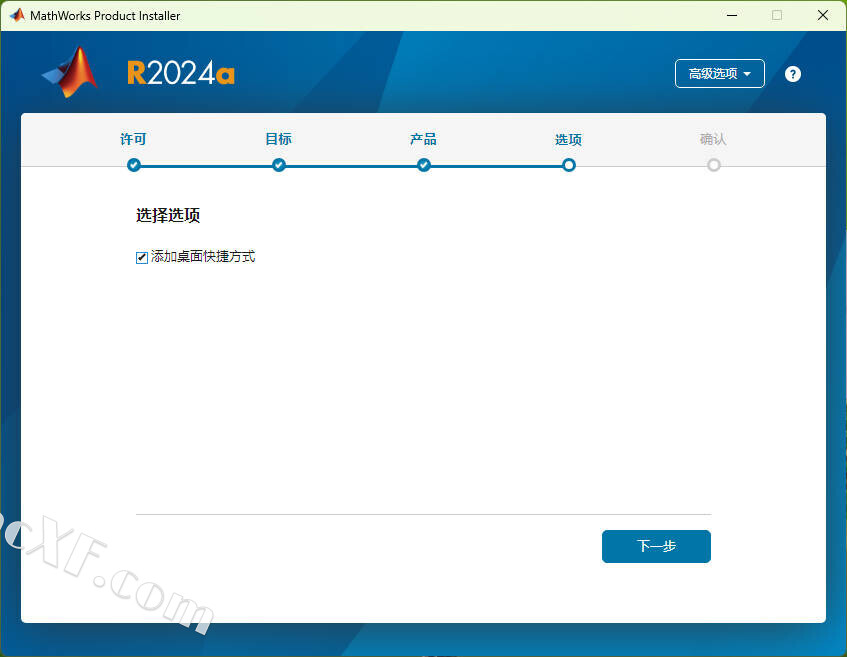Close the MathWorks Product Installer window

point(823,15)
